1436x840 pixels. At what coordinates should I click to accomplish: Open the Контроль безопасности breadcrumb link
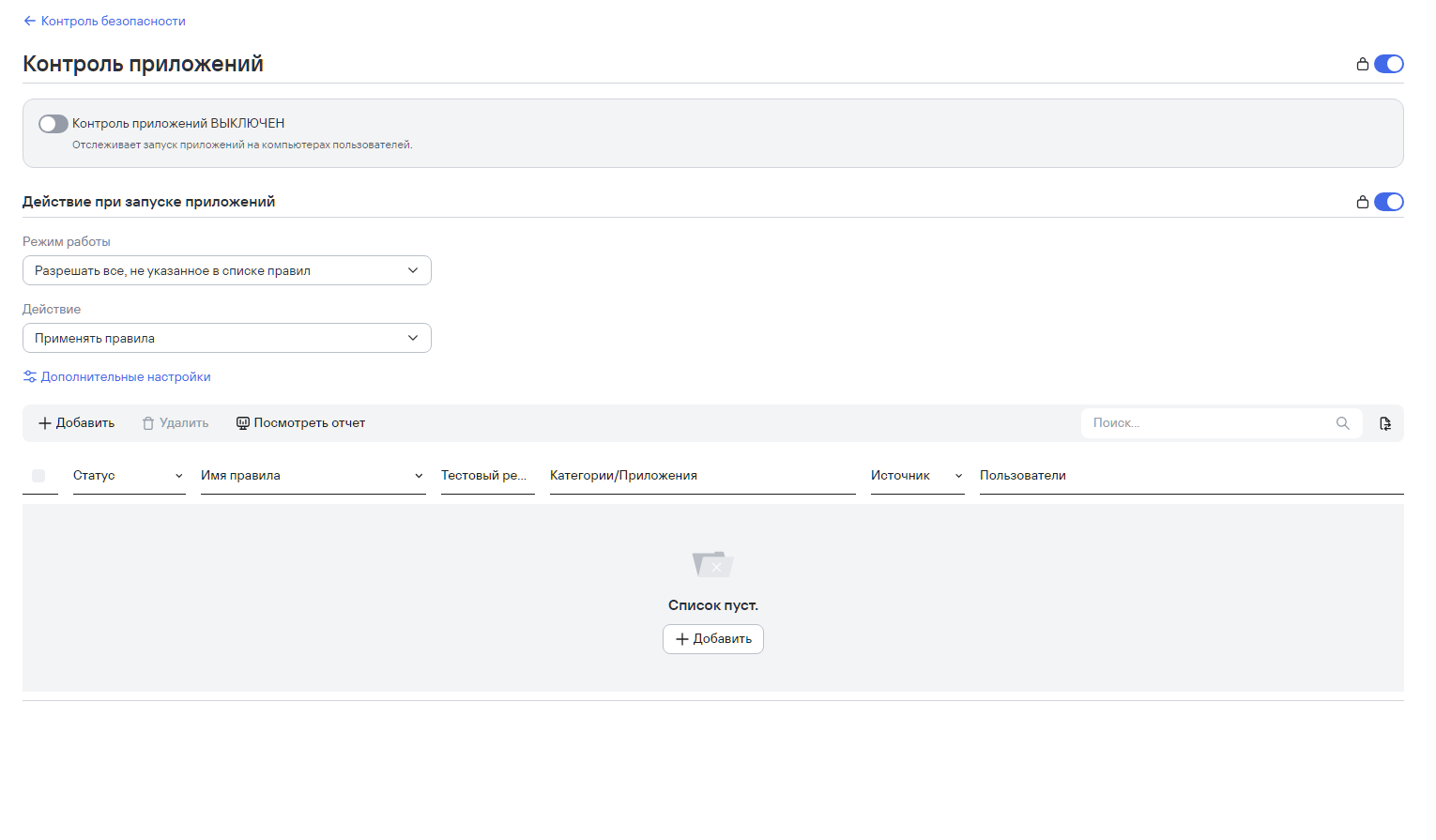(x=114, y=21)
